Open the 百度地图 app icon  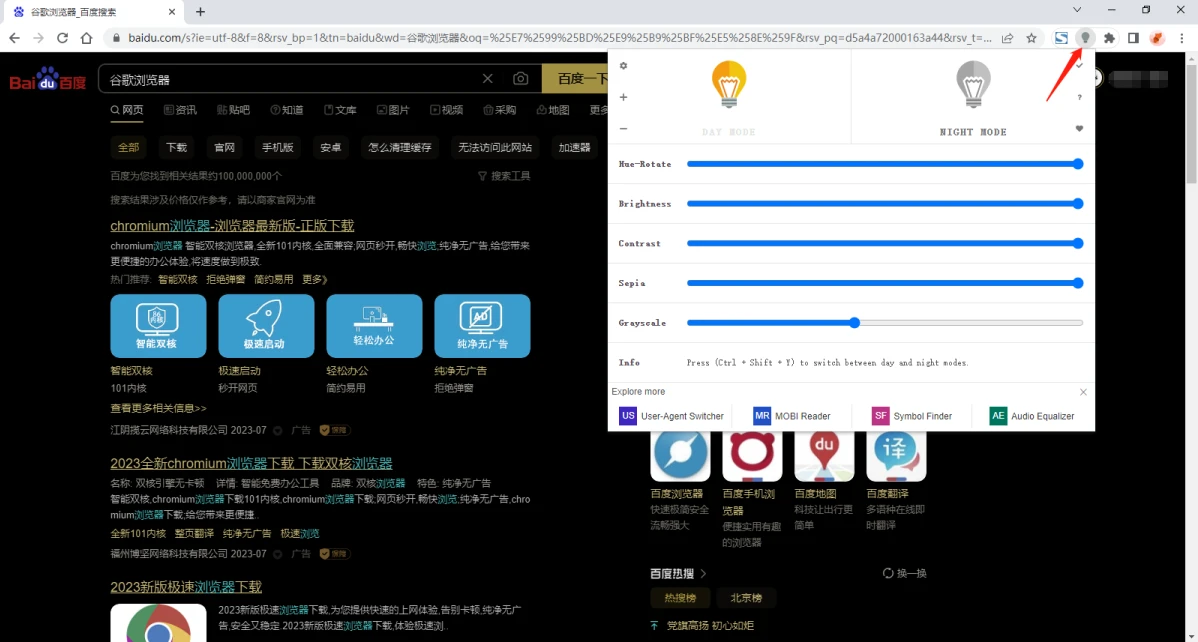[x=824, y=456]
